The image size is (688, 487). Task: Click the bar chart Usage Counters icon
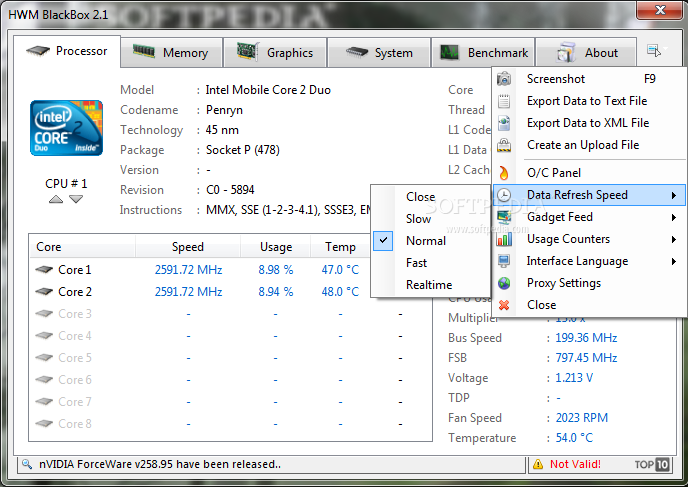[504, 239]
